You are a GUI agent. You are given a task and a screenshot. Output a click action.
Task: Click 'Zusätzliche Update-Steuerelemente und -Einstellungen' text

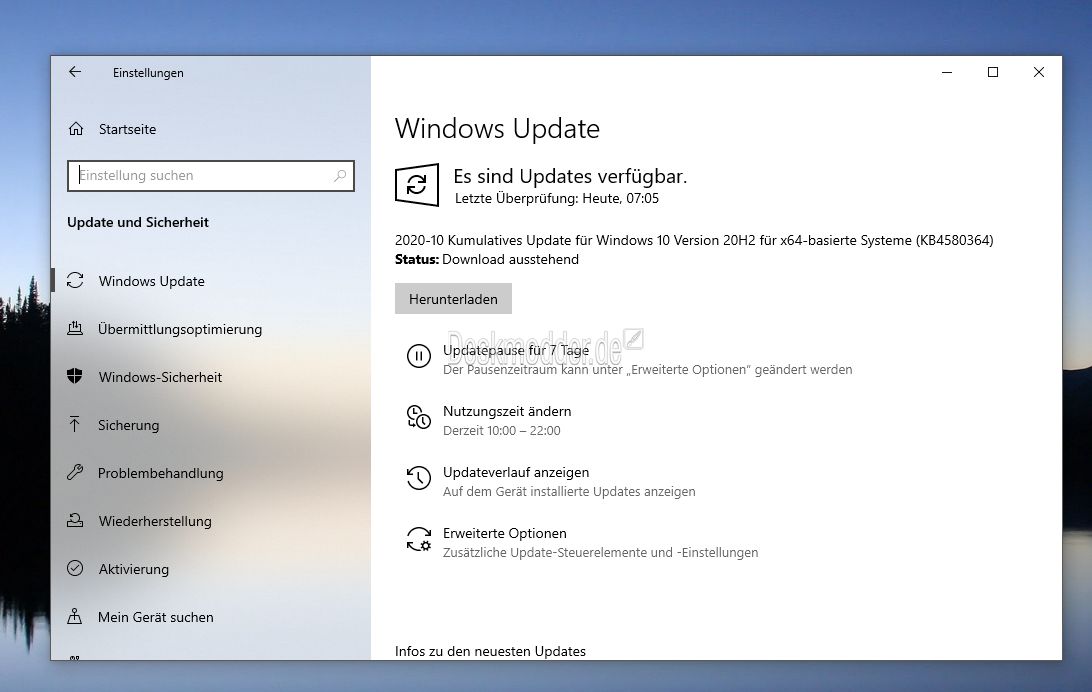600,553
